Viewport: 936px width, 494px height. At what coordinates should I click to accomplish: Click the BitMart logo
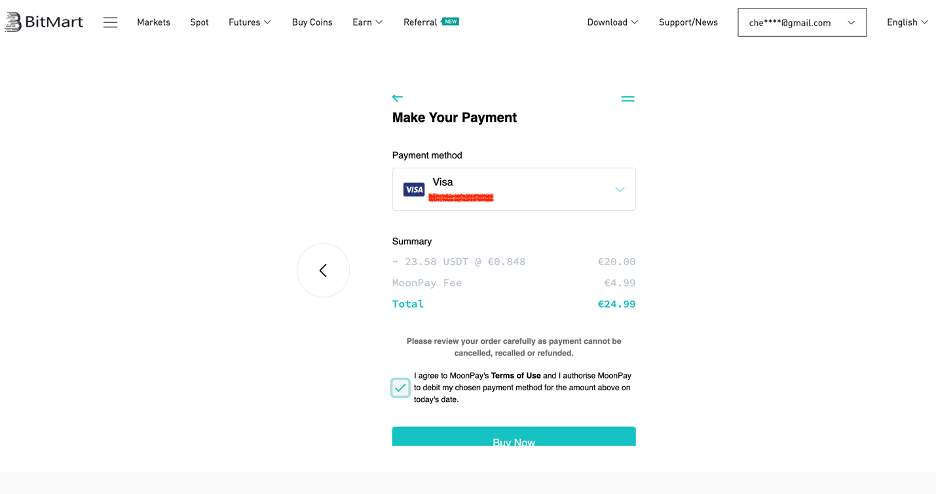click(x=44, y=22)
